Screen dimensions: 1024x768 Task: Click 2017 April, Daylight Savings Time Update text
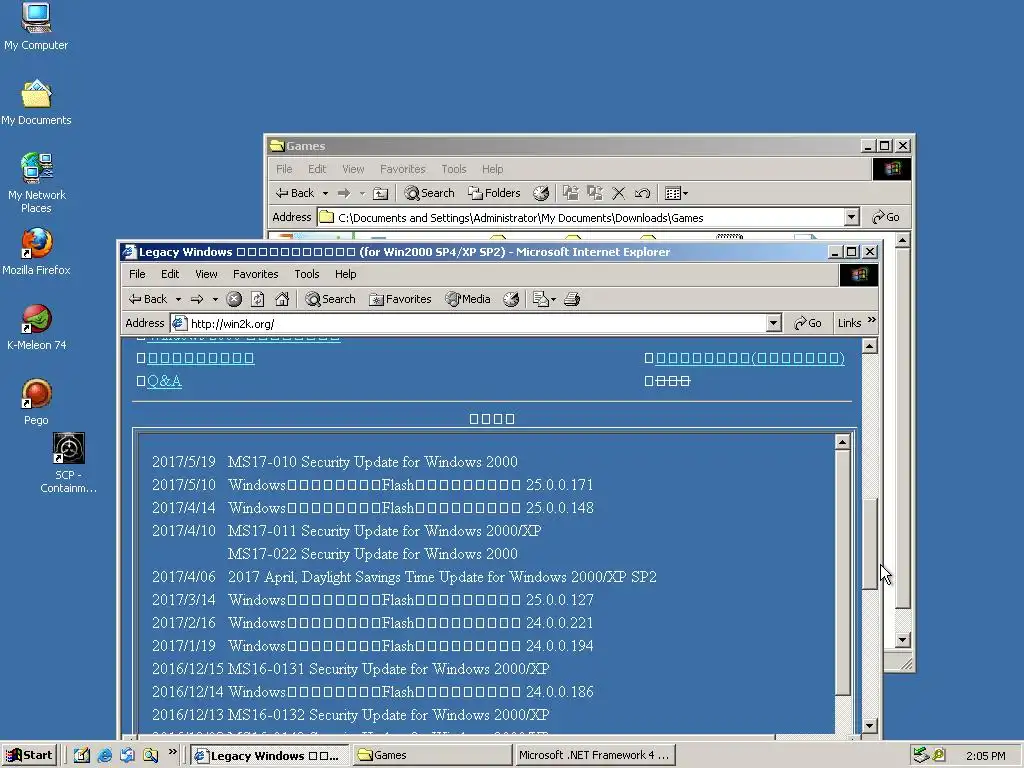click(442, 577)
